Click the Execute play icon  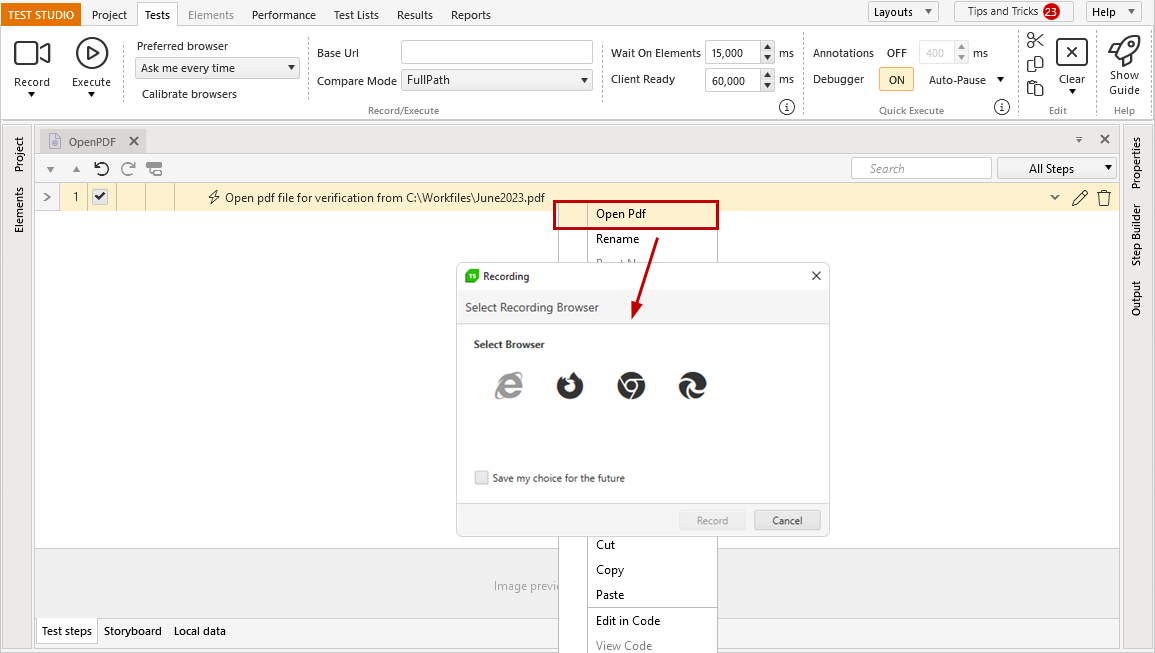tap(91, 53)
